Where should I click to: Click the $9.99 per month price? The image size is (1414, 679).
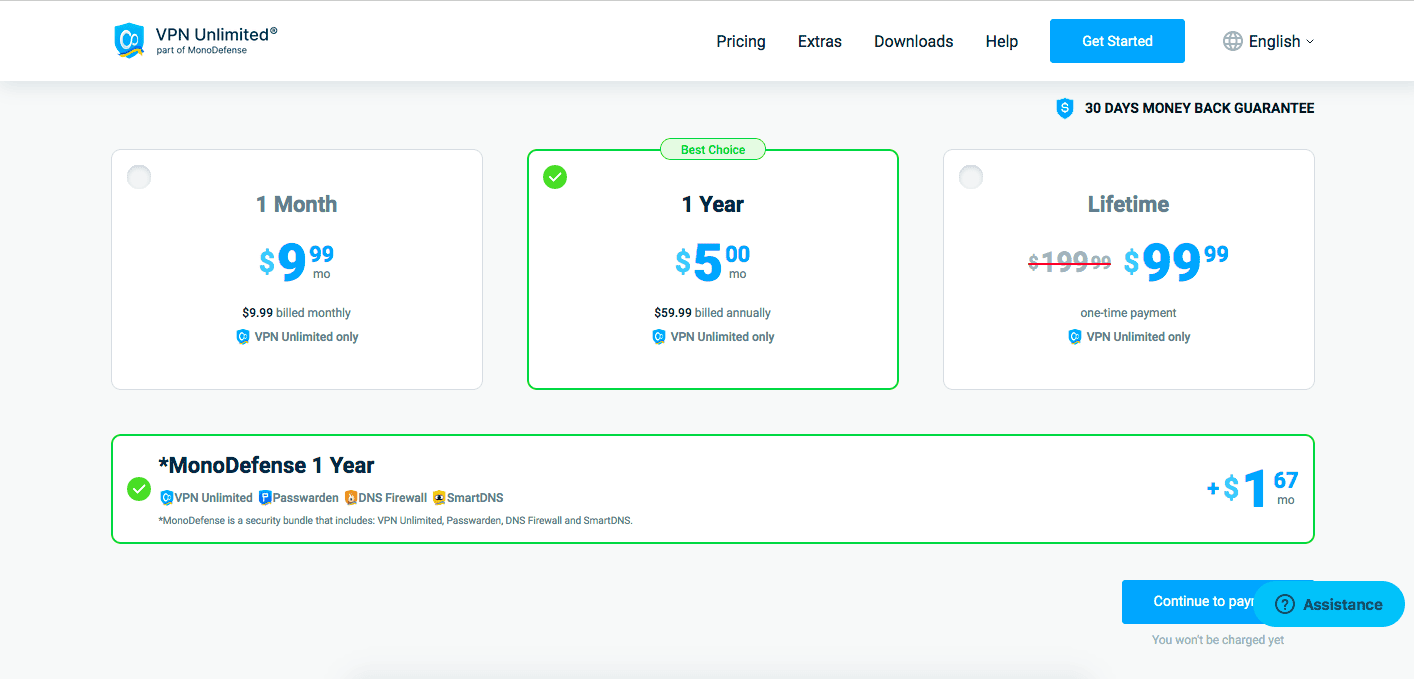[x=297, y=262]
